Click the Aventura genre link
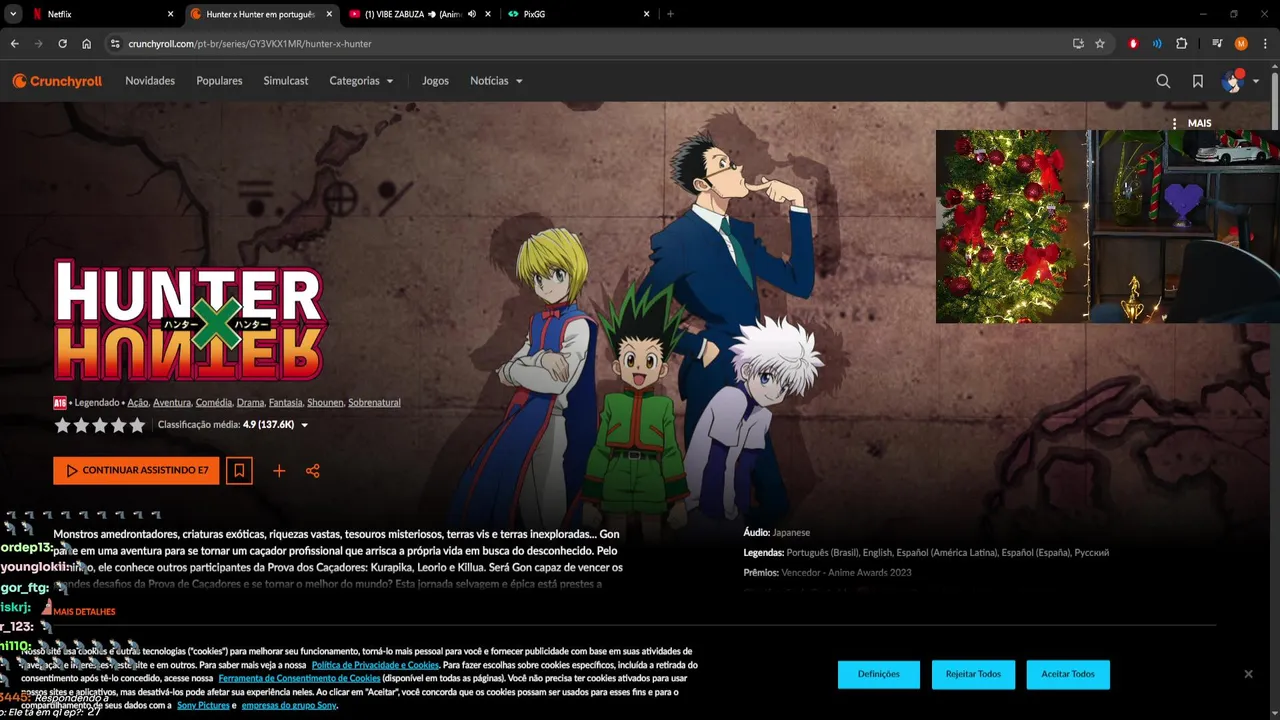The height and width of the screenshot is (720, 1280). tap(172, 402)
